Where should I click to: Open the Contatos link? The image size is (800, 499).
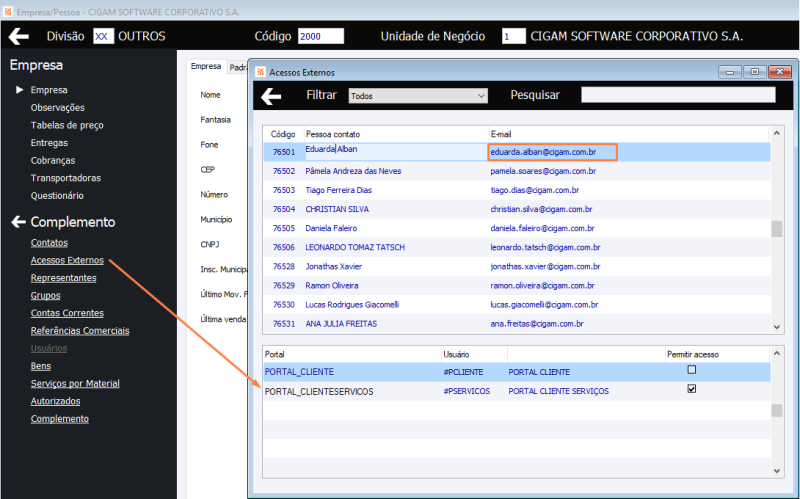(49, 243)
